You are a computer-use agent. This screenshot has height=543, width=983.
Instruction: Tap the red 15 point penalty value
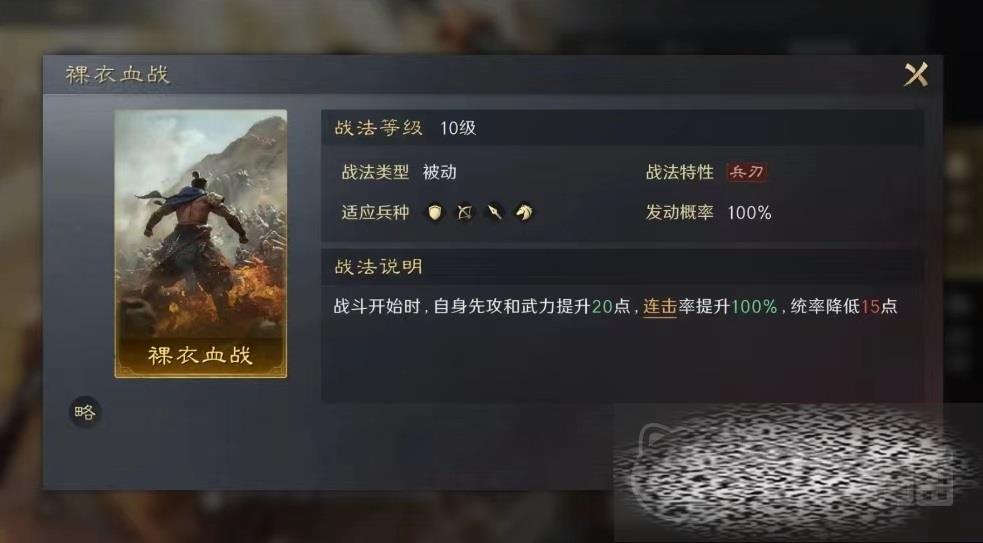[870, 307]
